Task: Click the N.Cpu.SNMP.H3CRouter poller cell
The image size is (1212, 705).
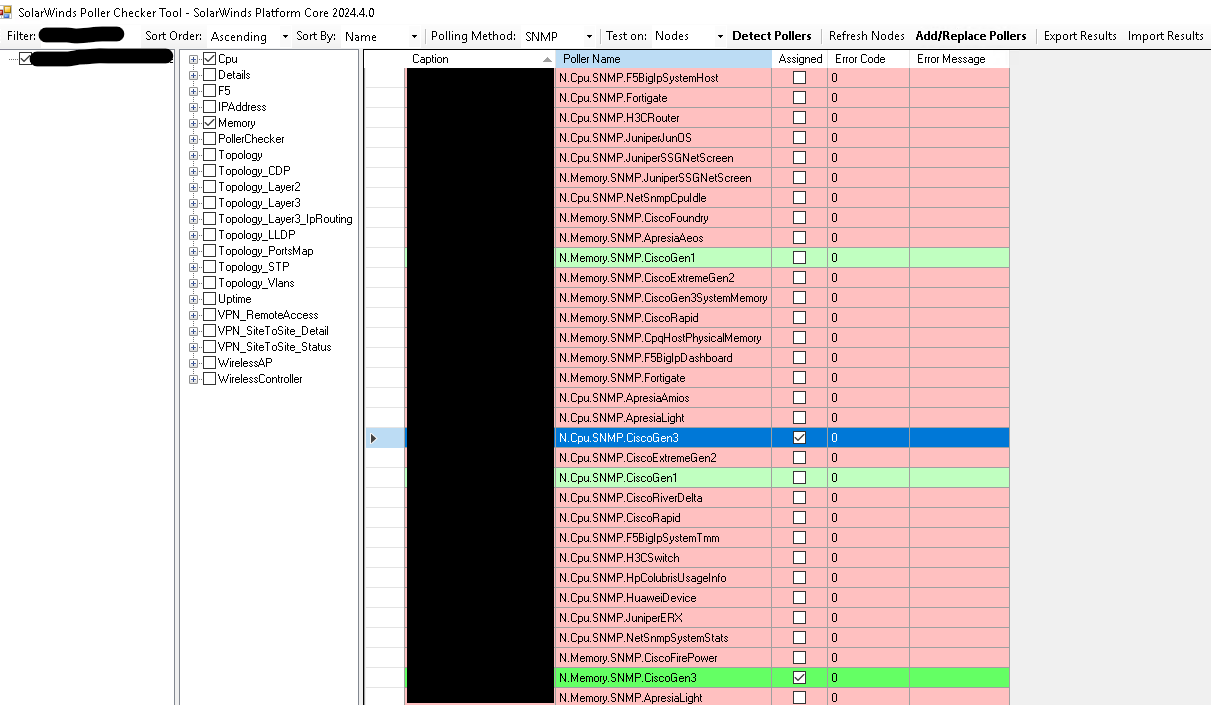Action: click(663, 118)
